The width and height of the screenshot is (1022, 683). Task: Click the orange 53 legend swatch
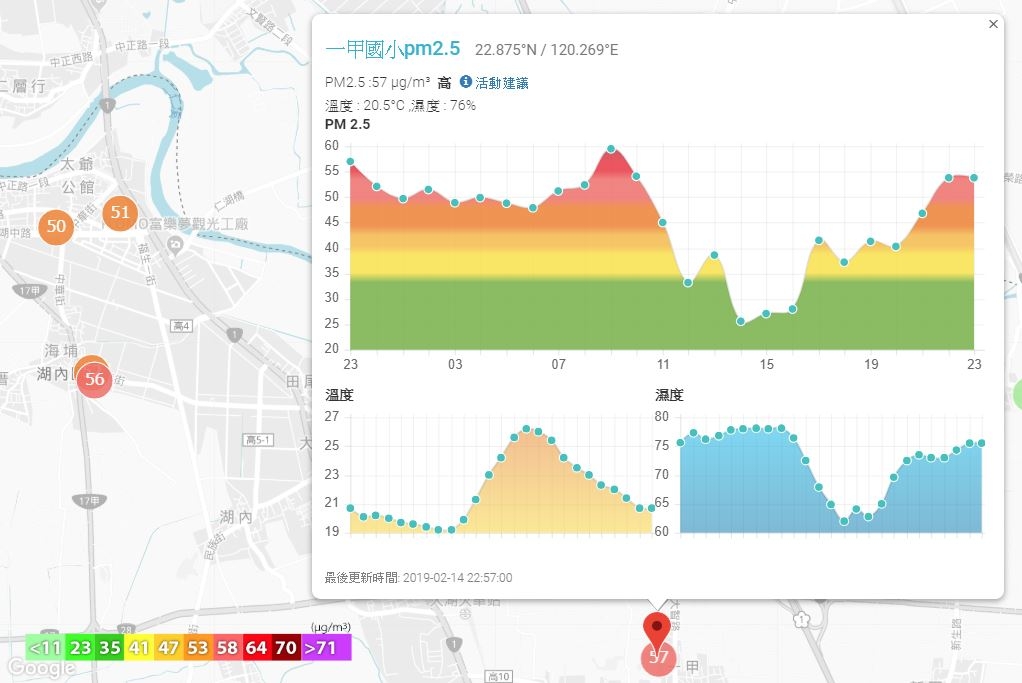[197, 648]
